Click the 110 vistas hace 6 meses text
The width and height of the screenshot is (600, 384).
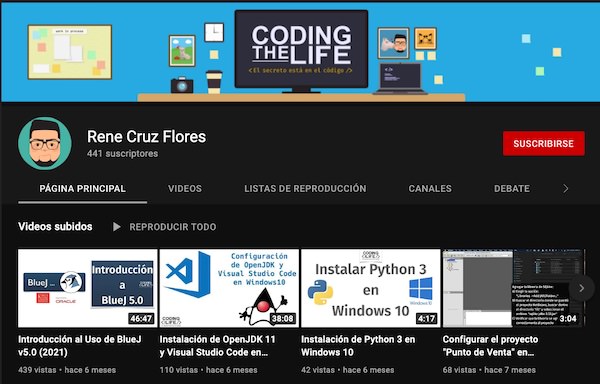[x=209, y=370]
